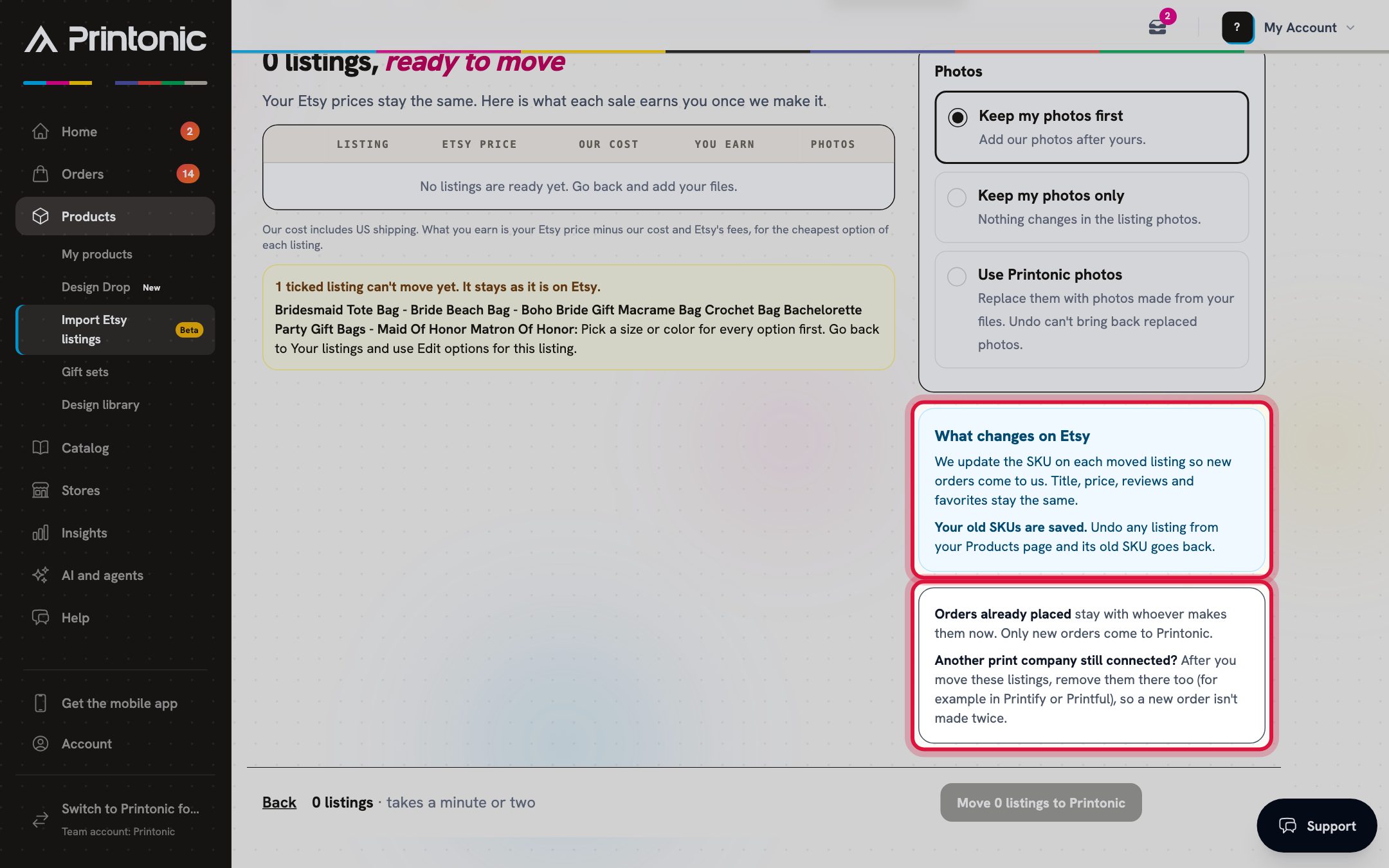This screenshot has height=868, width=1389.
Task: Select Keep my photos first radio
Action: [x=958, y=118]
